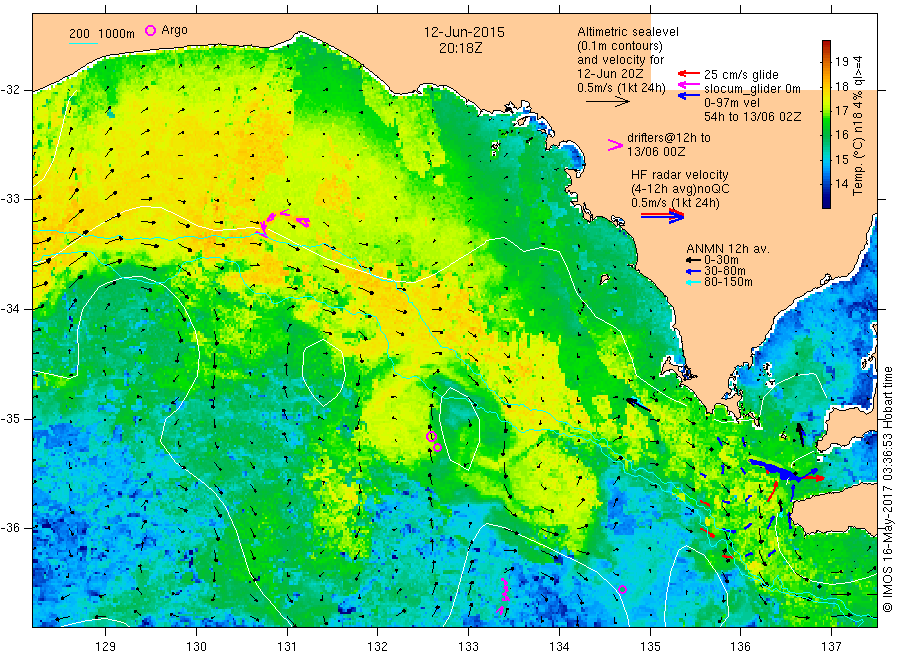Click the temperature color bar

[826, 124]
